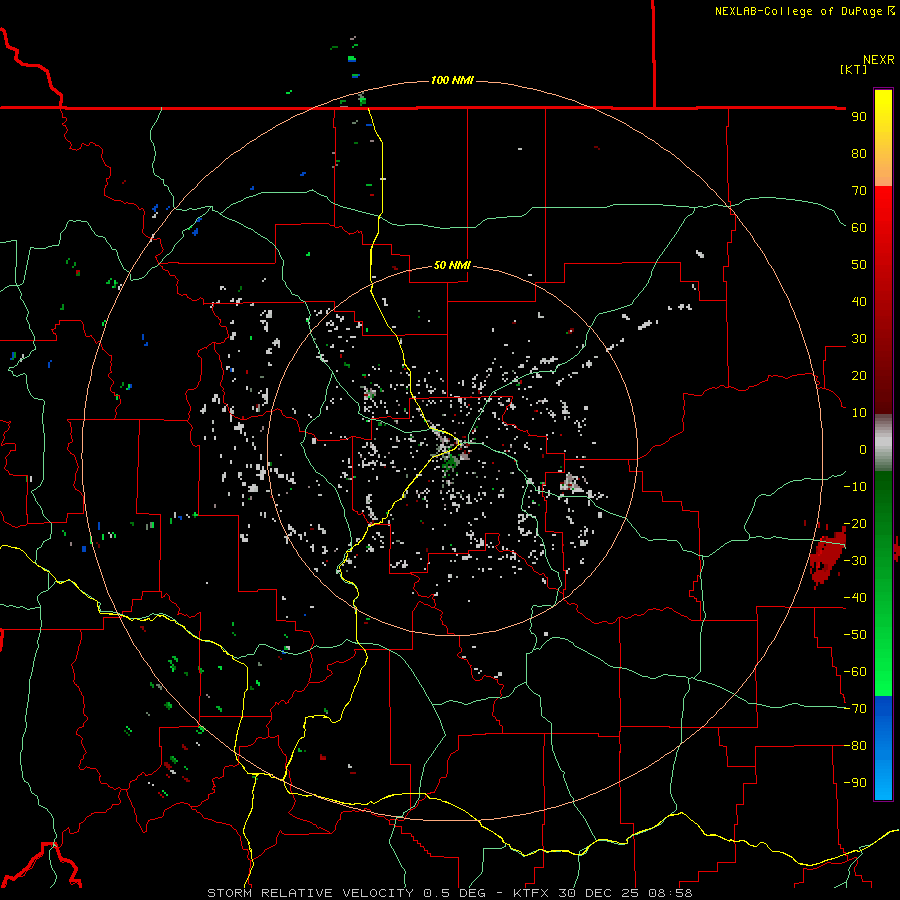The height and width of the screenshot is (900, 900).
Task: Select the 100 NMI range ring label
Action: (x=452, y=80)
